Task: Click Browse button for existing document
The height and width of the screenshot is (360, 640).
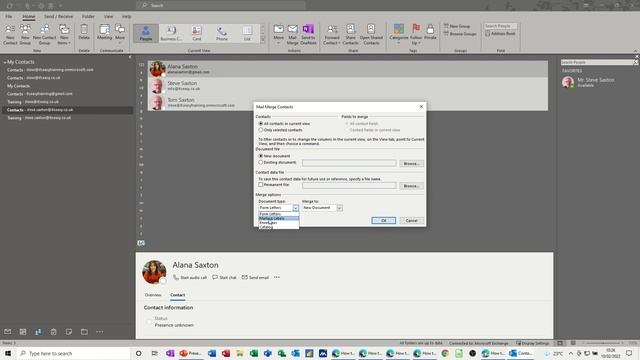Action: 411,163
